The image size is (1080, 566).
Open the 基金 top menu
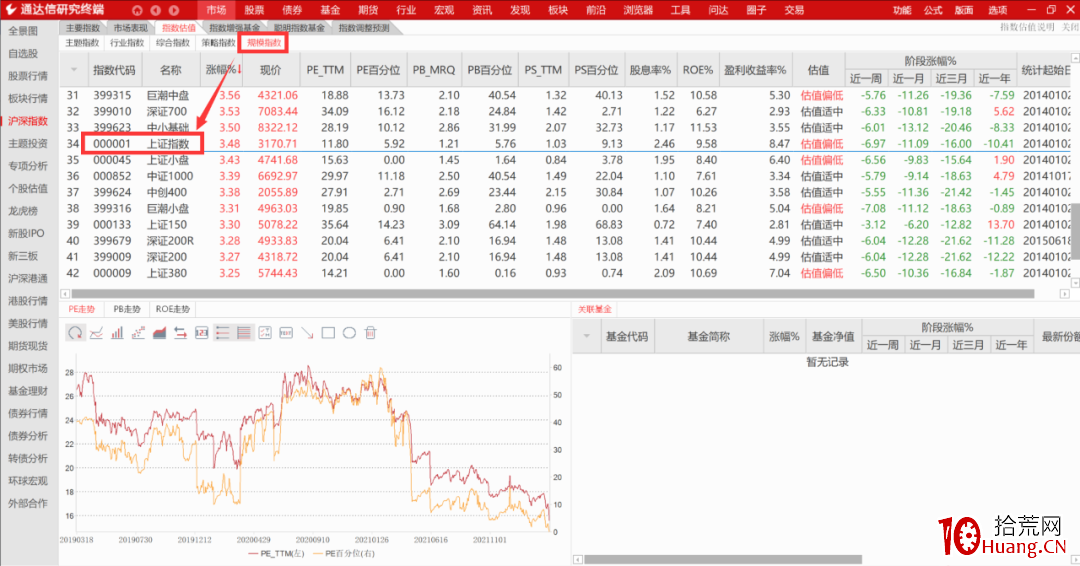point(330,10)
